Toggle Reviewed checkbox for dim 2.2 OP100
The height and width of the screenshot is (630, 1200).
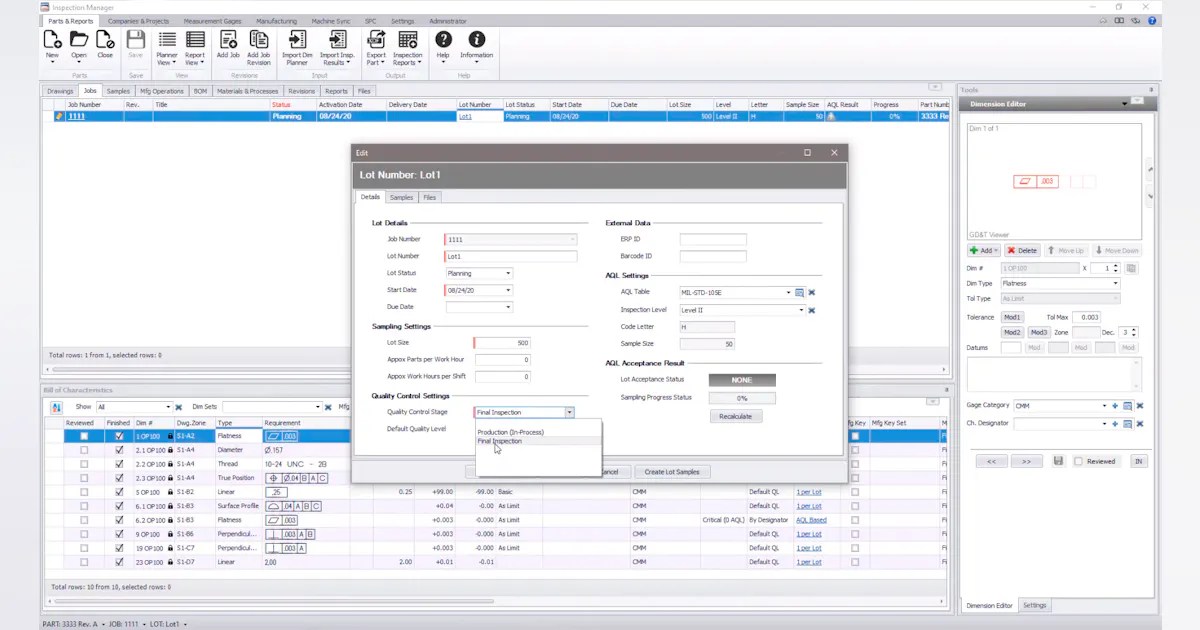point(84,464)
